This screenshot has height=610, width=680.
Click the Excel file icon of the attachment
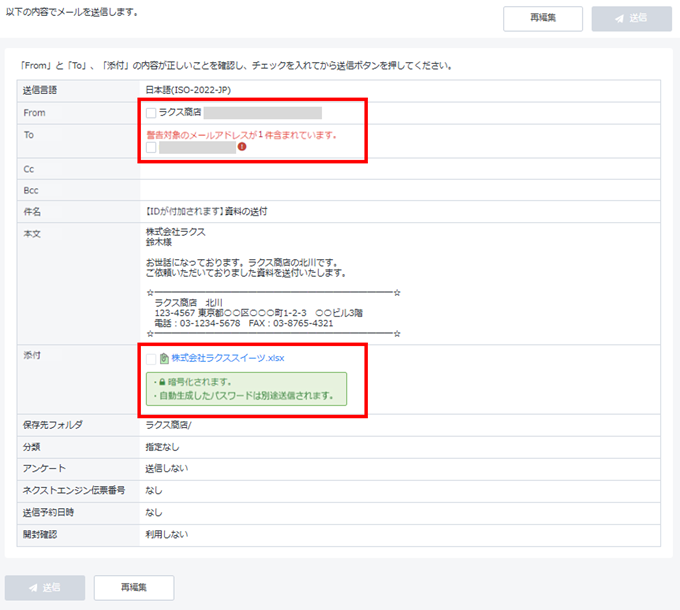click(x=164, y=358)
